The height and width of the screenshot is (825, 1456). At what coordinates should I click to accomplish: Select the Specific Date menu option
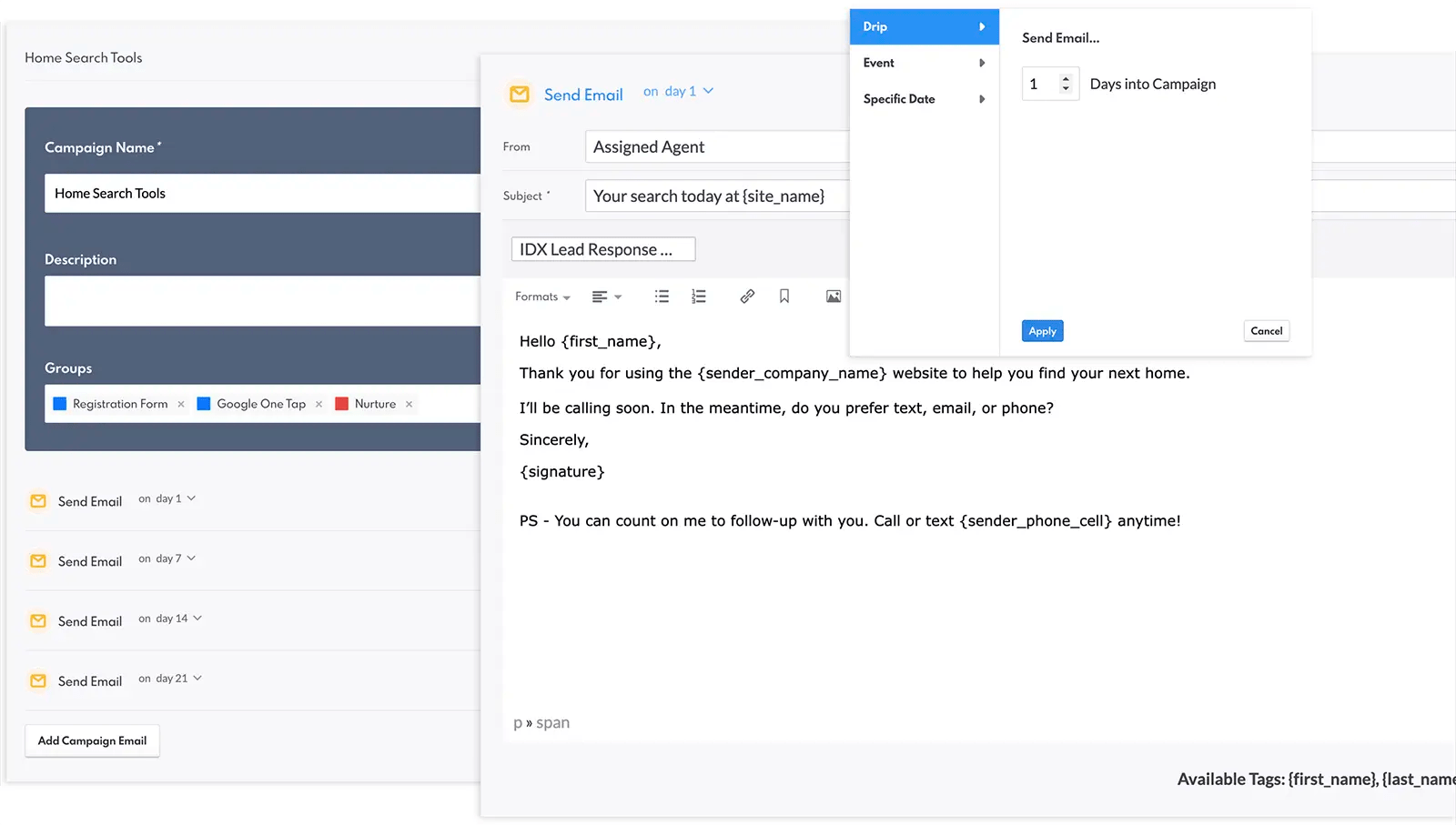[925, 99]
